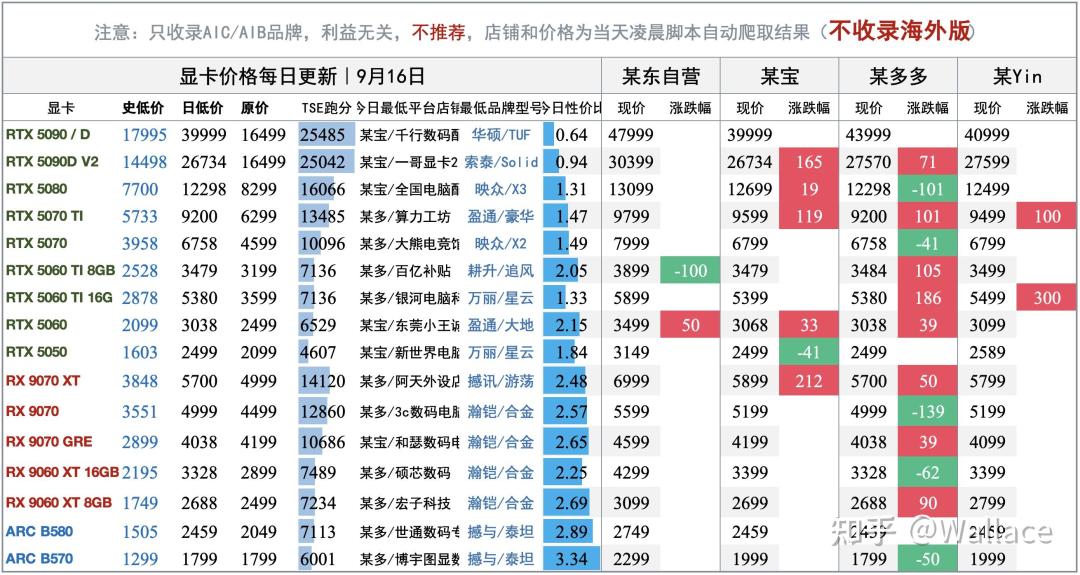Viewport: 1080px width, 575px height.
Task: Select the "RTX 5060 TI 16G" row label
Action: pos(61,297)
